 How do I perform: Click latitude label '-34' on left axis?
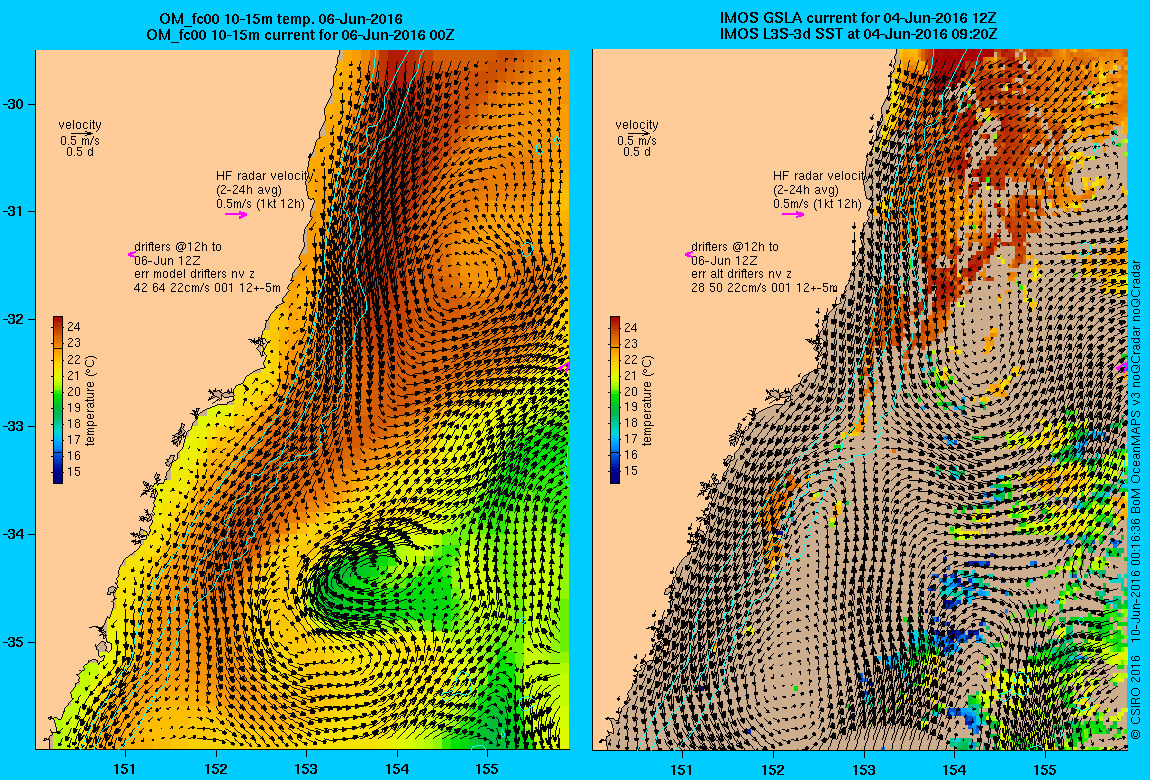coord(13,534)
